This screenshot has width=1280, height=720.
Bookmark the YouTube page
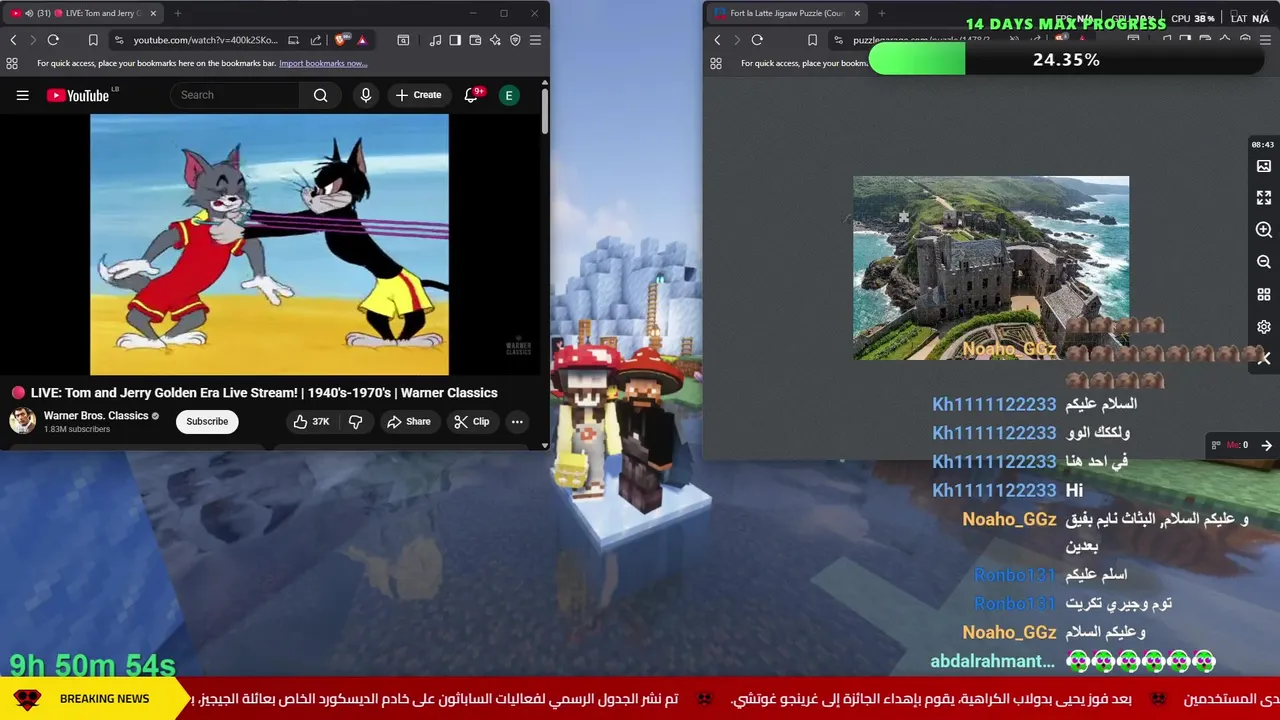coord(93,40)
